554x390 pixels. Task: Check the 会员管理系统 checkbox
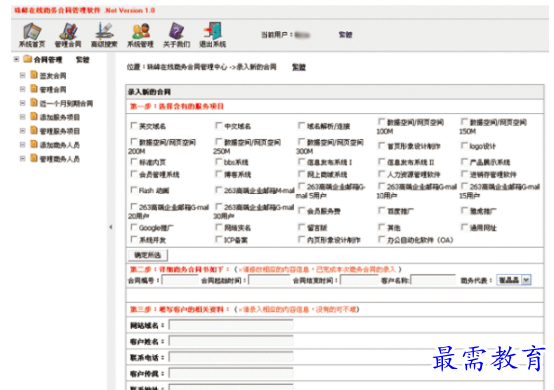[x=134, y=174]
